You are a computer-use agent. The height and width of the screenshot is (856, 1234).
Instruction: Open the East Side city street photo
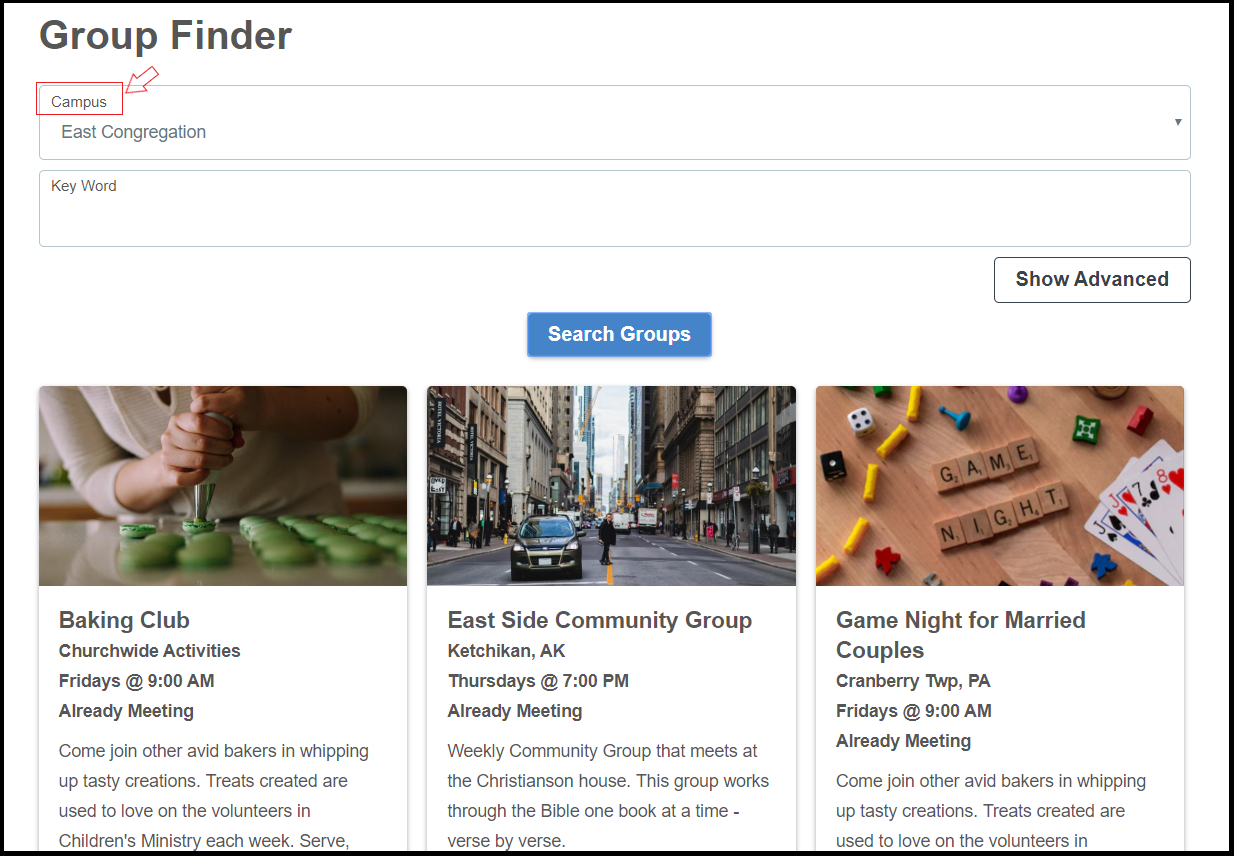coord(611,486)
